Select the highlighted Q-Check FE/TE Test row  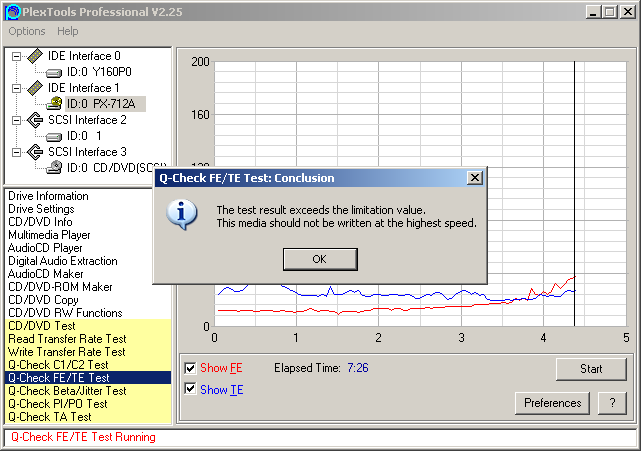88,378
